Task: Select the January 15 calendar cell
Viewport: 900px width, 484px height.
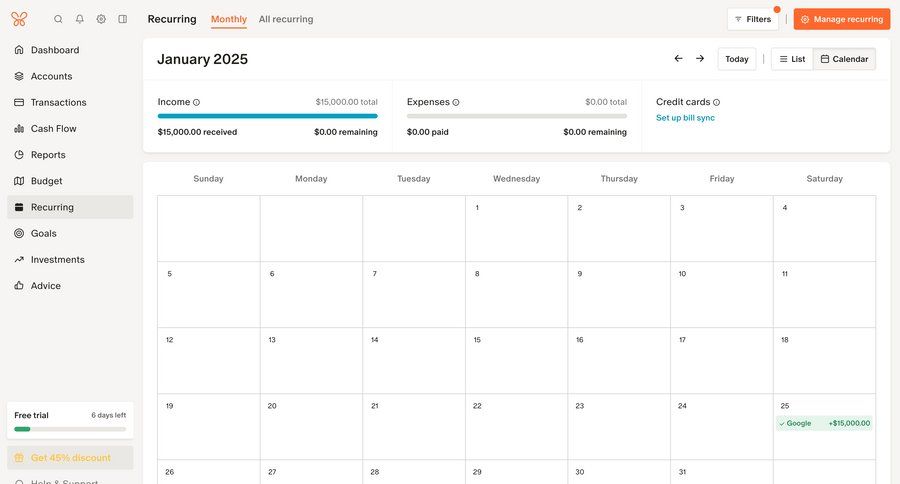Action: tap(517, 361)
